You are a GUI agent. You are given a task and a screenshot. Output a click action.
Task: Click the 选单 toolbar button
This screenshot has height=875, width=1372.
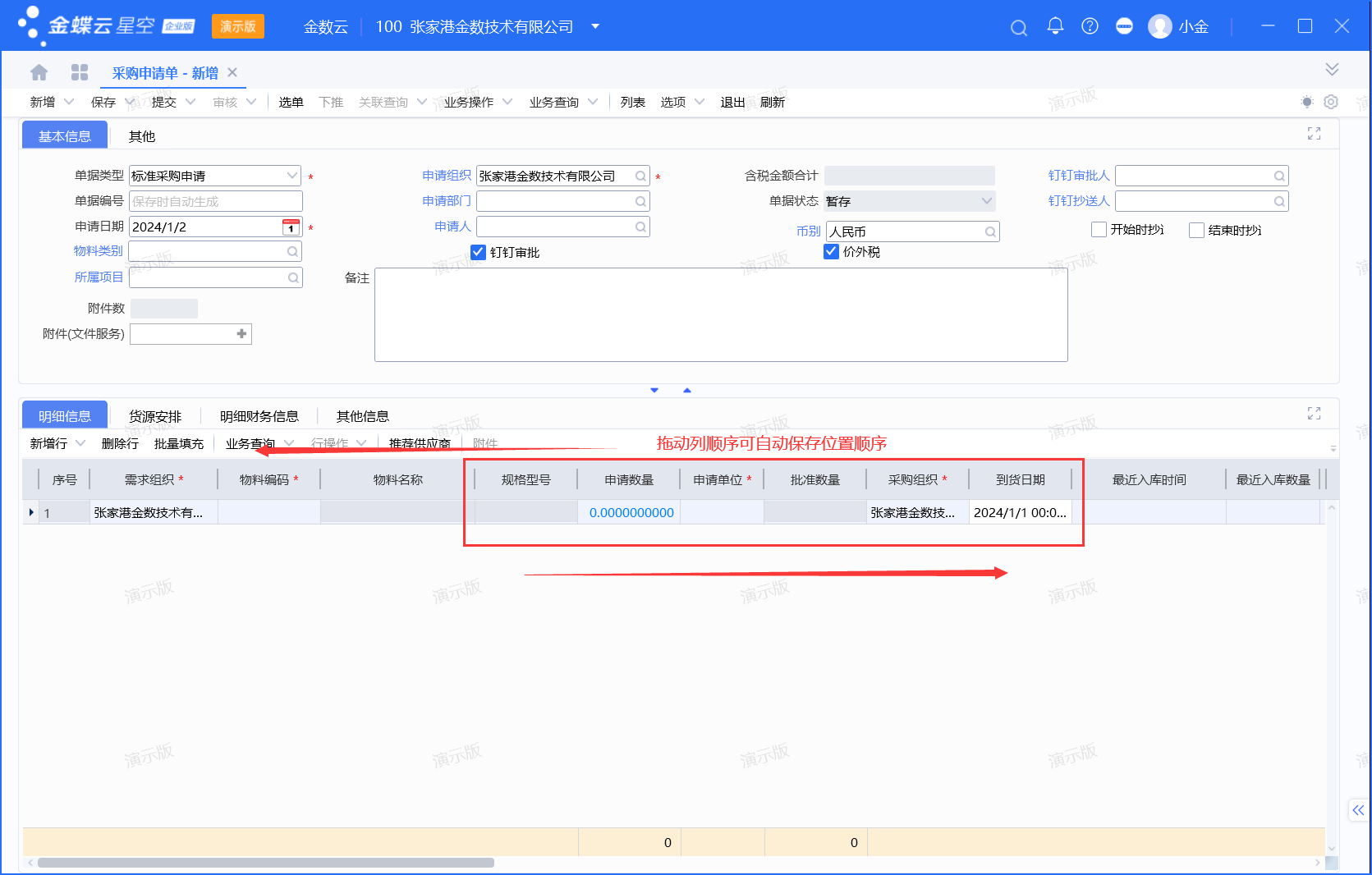click(291, 102)
